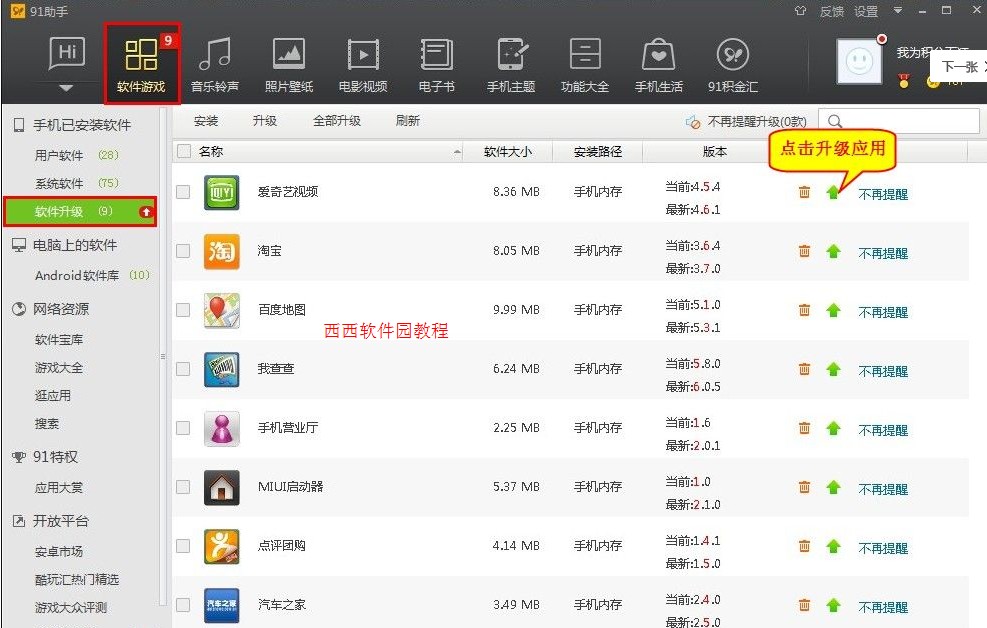Tick the checkbox for 汽车之家
The image size is (987, 628).
tap(183, 605)
